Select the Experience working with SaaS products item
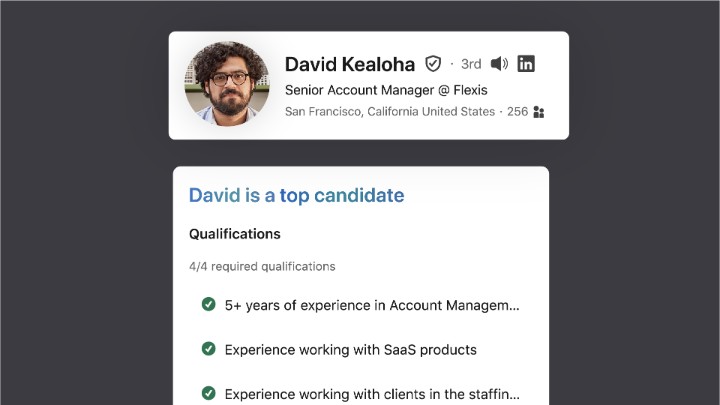 tap(350, 350)
